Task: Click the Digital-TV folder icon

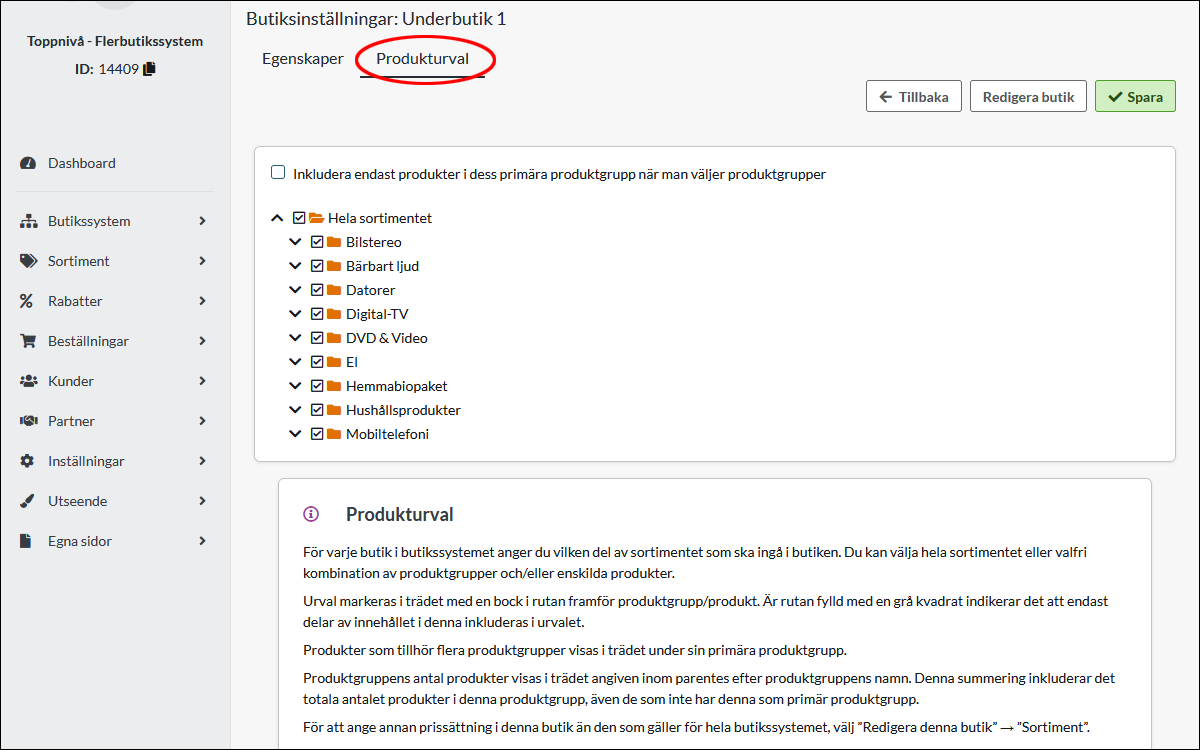Action: click(334, 314)
